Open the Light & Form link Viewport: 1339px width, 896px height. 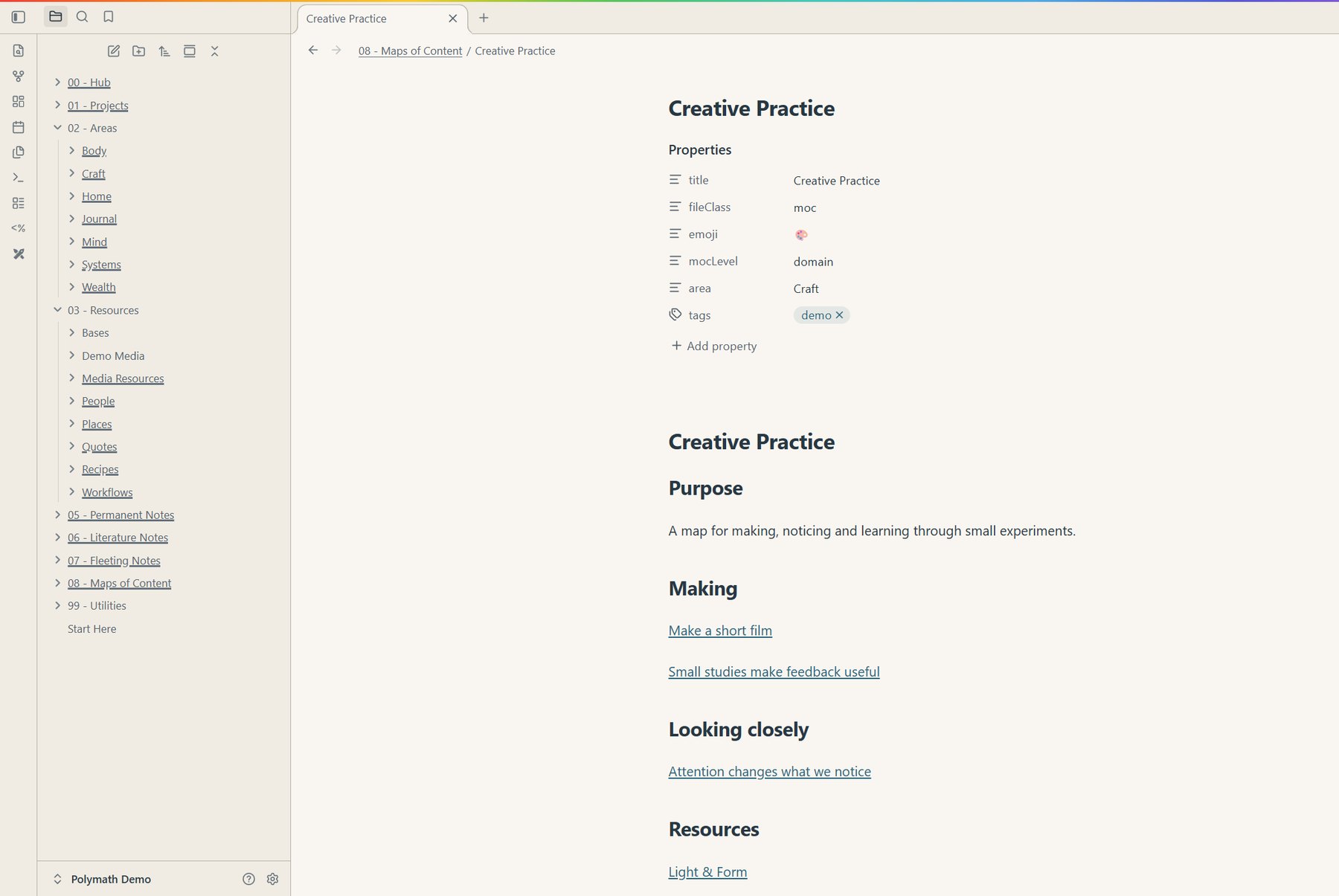pos(707,872)
